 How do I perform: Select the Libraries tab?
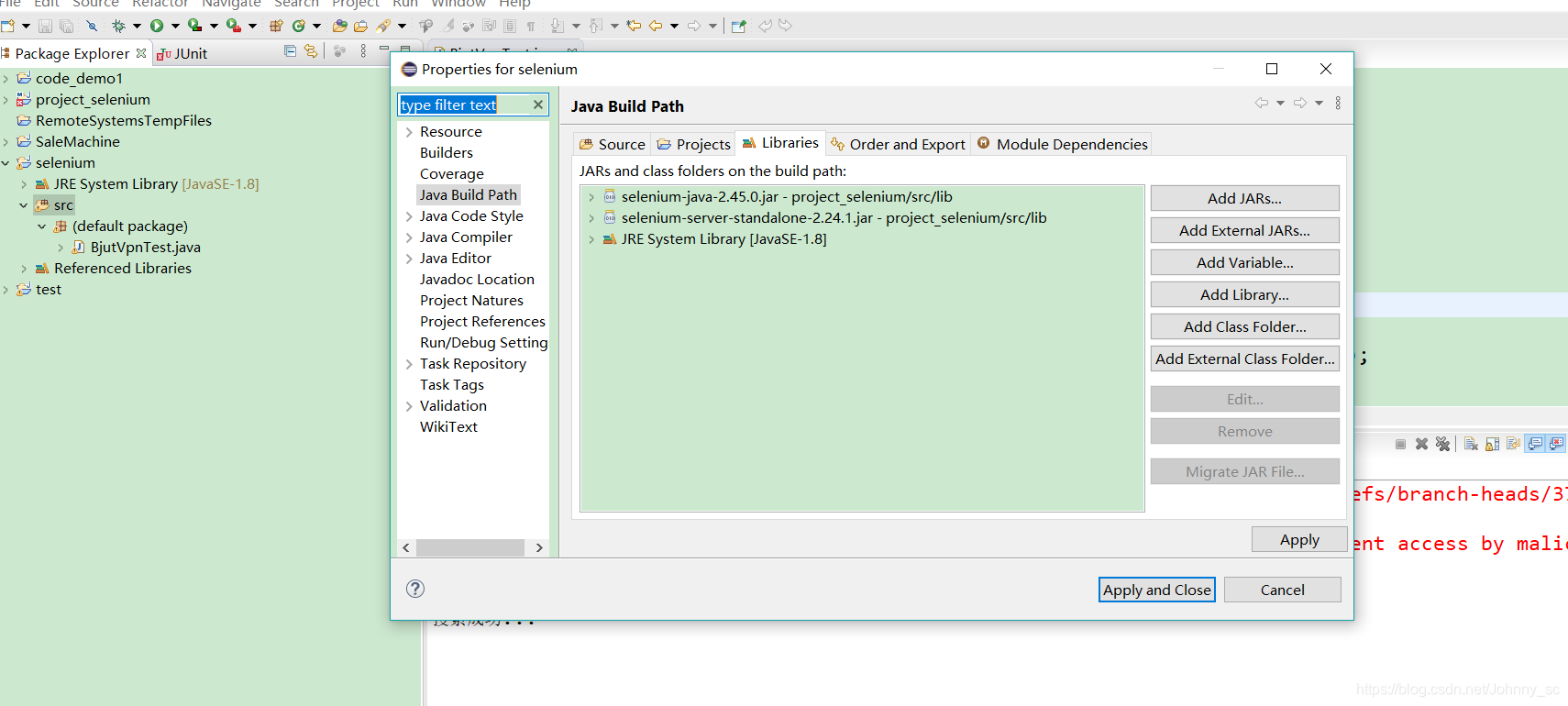(x=780, y=142)
